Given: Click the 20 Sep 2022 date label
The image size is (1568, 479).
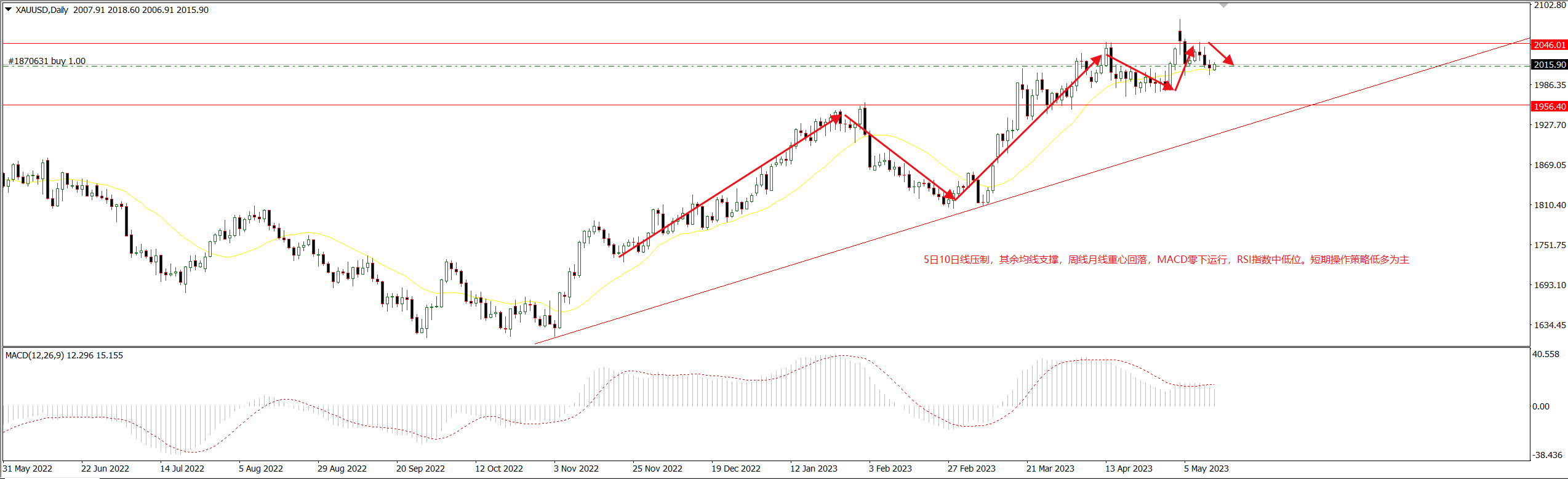Looking at the screenshot, I should 420,469.
